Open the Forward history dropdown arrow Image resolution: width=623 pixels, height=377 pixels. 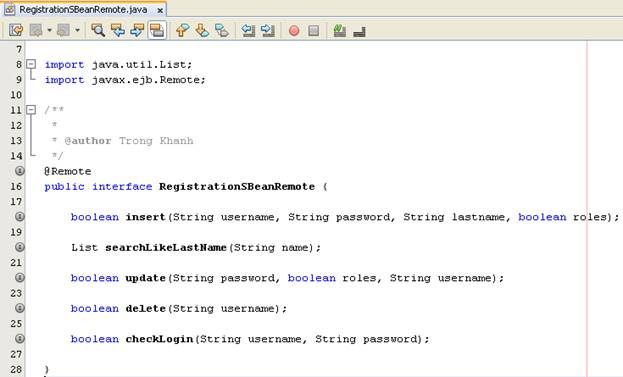pyautogui.click(x=77, y=31)
